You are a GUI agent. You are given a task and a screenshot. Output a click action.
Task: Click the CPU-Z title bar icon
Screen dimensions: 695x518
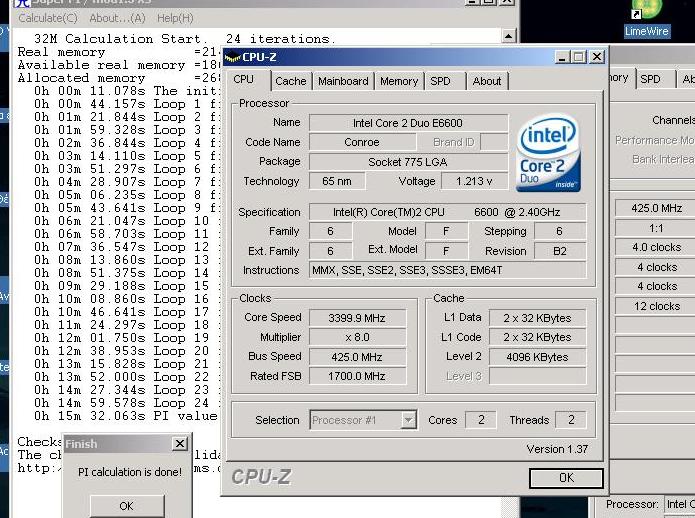tap(232, 57)
